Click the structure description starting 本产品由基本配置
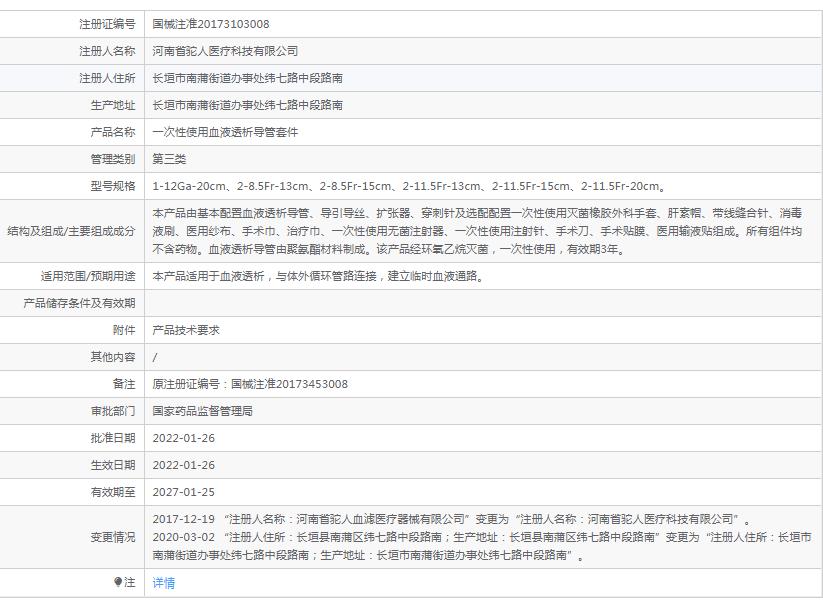The image size is (823, 602). (478, 231)
